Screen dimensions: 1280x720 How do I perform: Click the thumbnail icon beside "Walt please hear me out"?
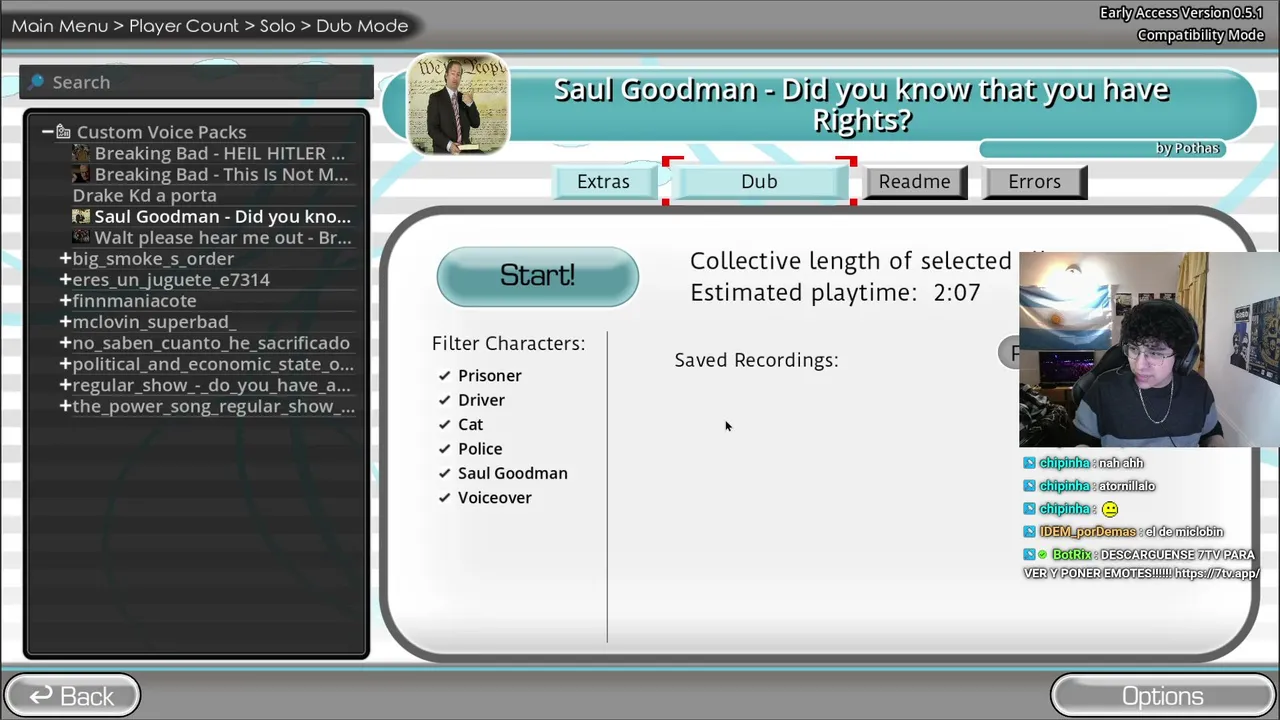[x=81, y=237]
